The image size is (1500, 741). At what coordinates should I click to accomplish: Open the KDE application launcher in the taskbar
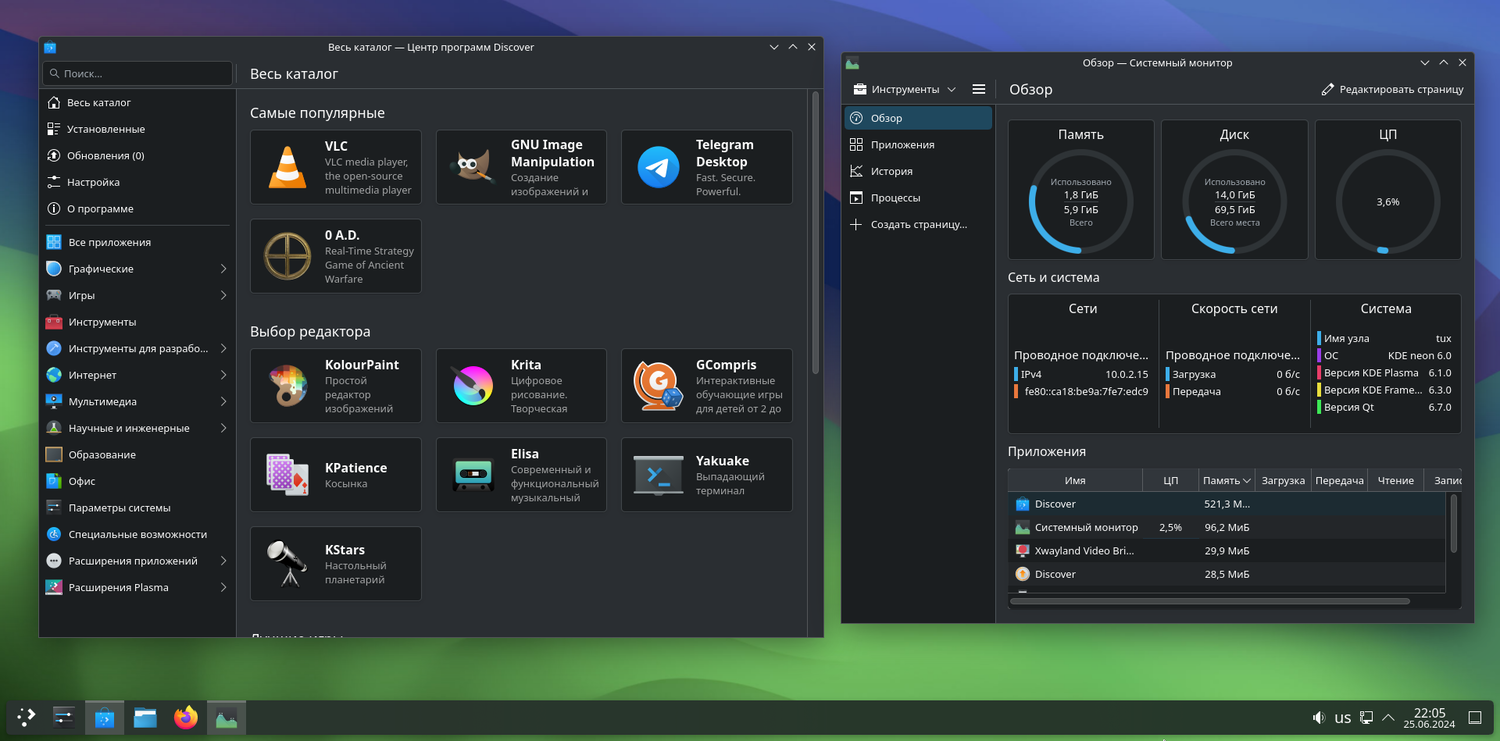coord(26,717)
